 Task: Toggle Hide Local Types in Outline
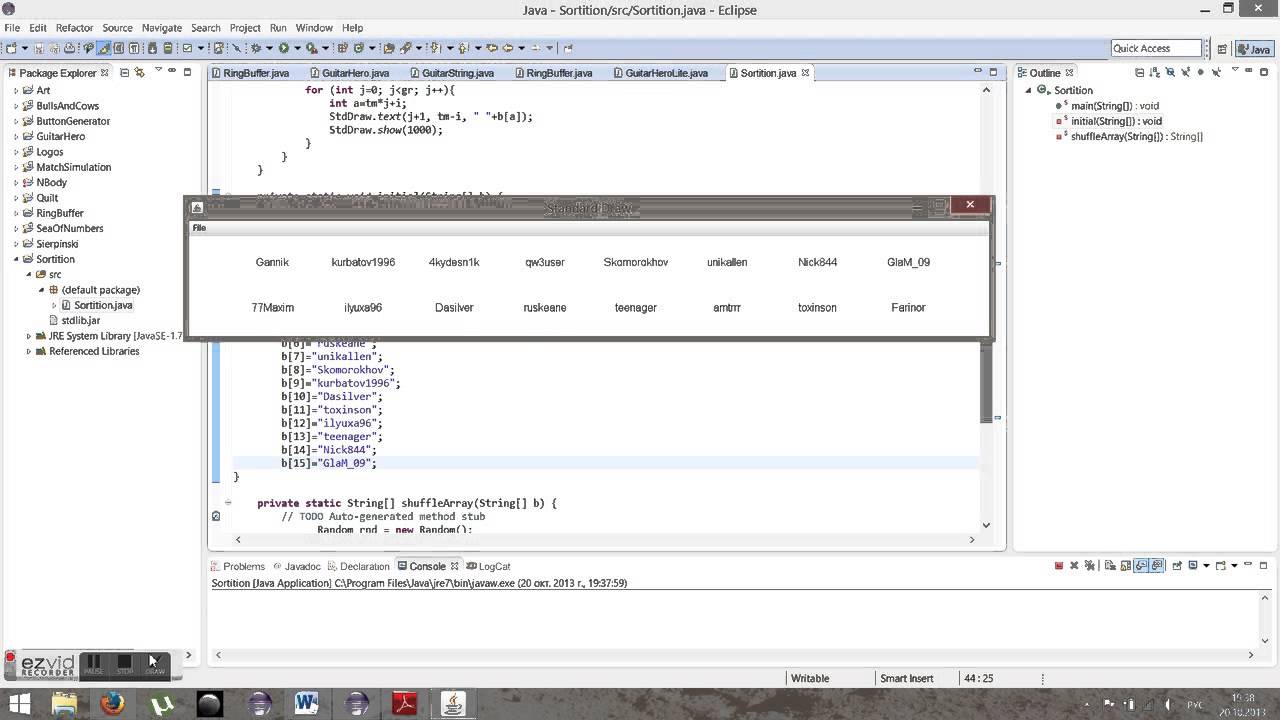point(1216,72)
